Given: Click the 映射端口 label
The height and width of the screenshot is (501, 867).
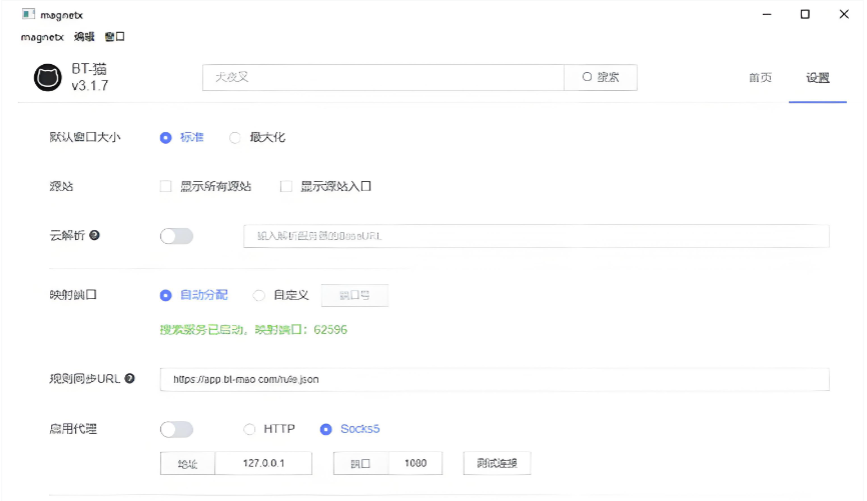Looking at the screenshot, I should tap(73, 295).
